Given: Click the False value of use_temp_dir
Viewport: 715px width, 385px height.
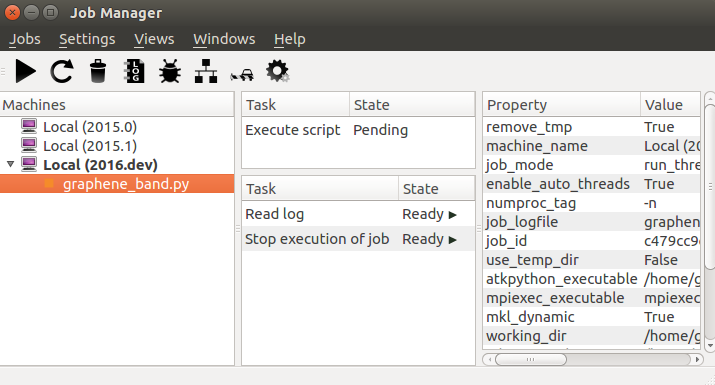Looking at the screenshot, I should [x=661, y=260].
